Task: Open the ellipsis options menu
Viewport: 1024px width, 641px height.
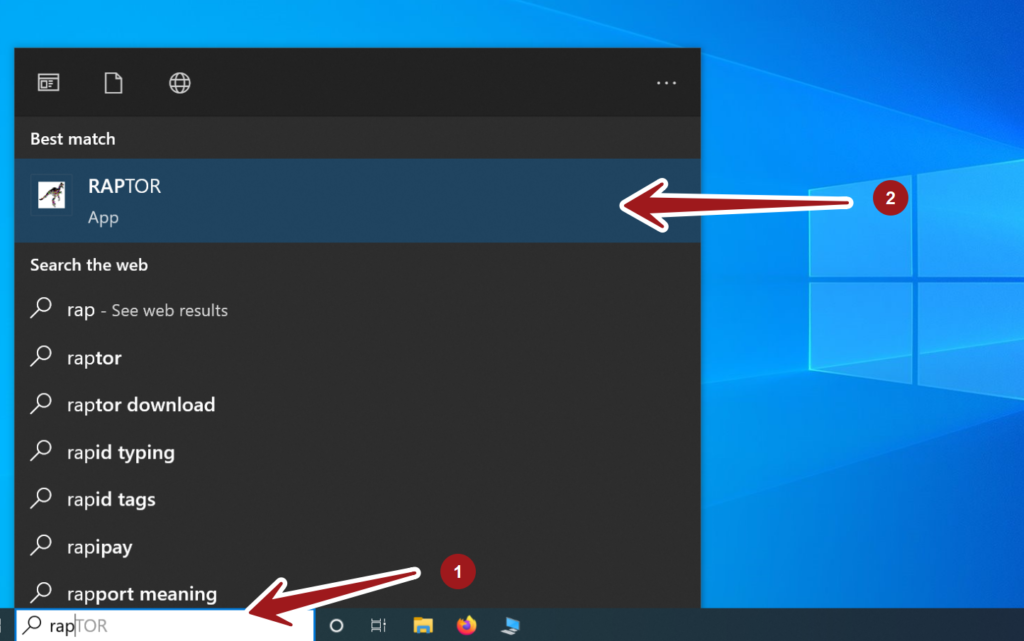Action: click(666, 83)
